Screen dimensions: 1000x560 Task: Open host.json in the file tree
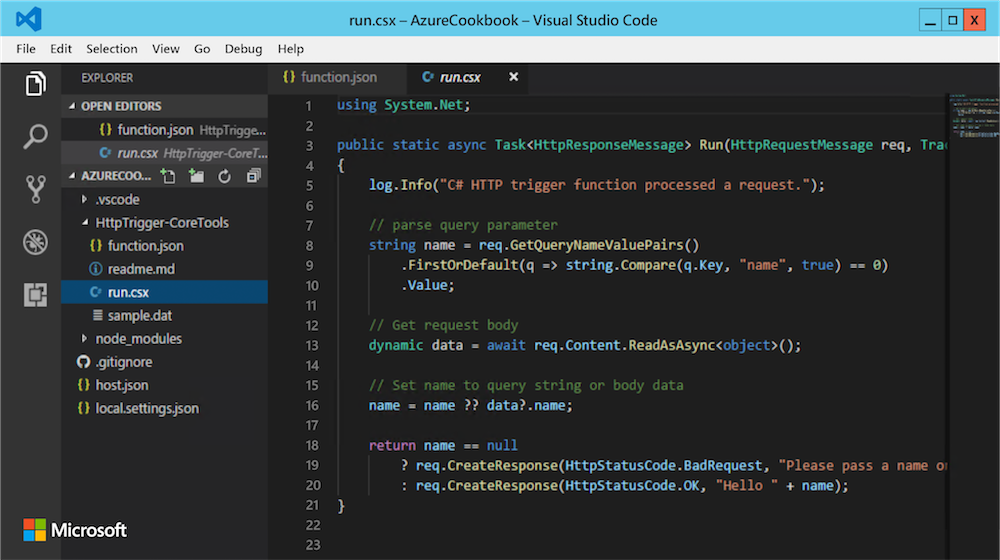click(x=165, y=385)
